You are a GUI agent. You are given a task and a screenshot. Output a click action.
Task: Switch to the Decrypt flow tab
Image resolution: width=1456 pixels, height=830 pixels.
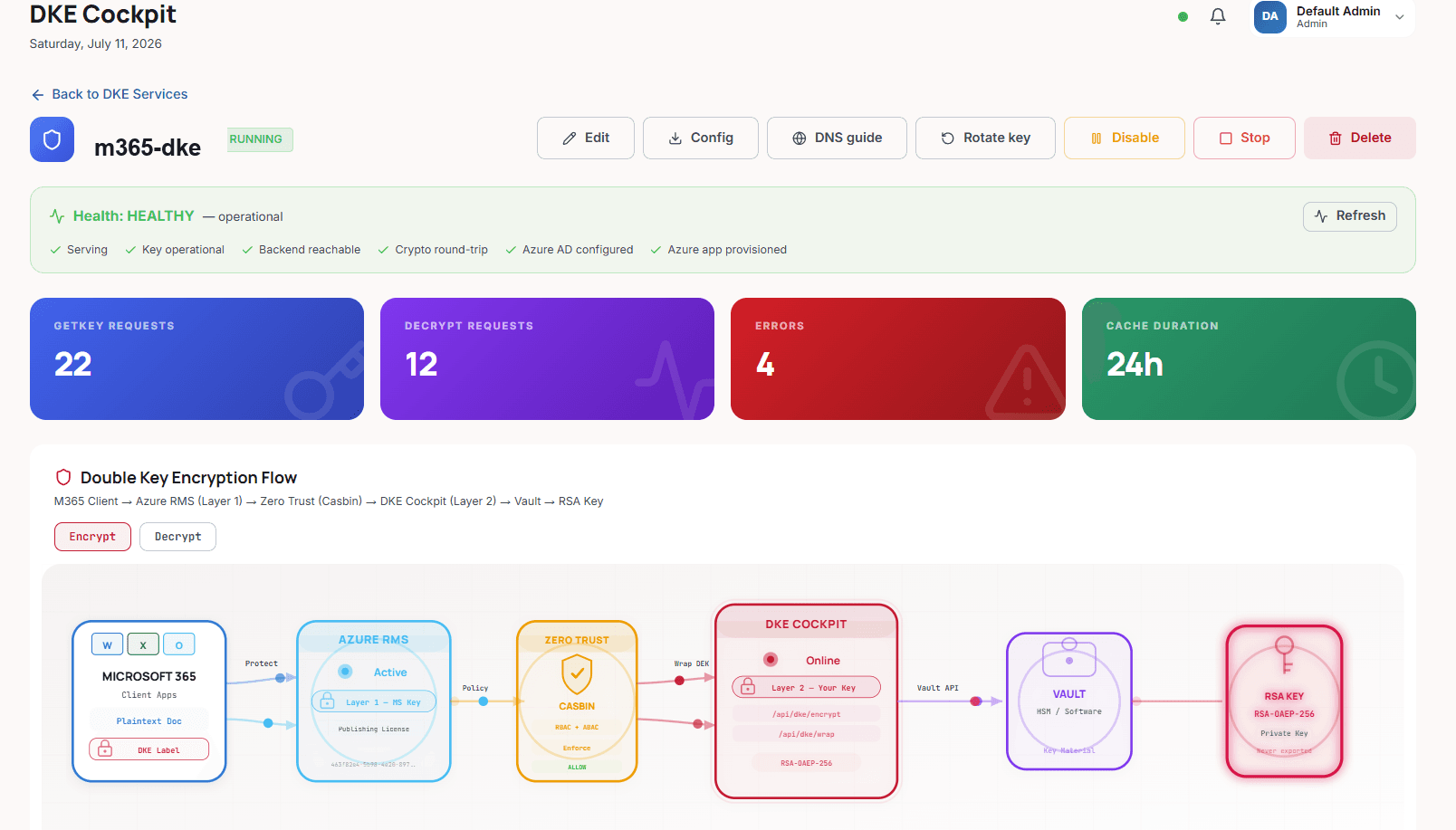coord(177,537)
